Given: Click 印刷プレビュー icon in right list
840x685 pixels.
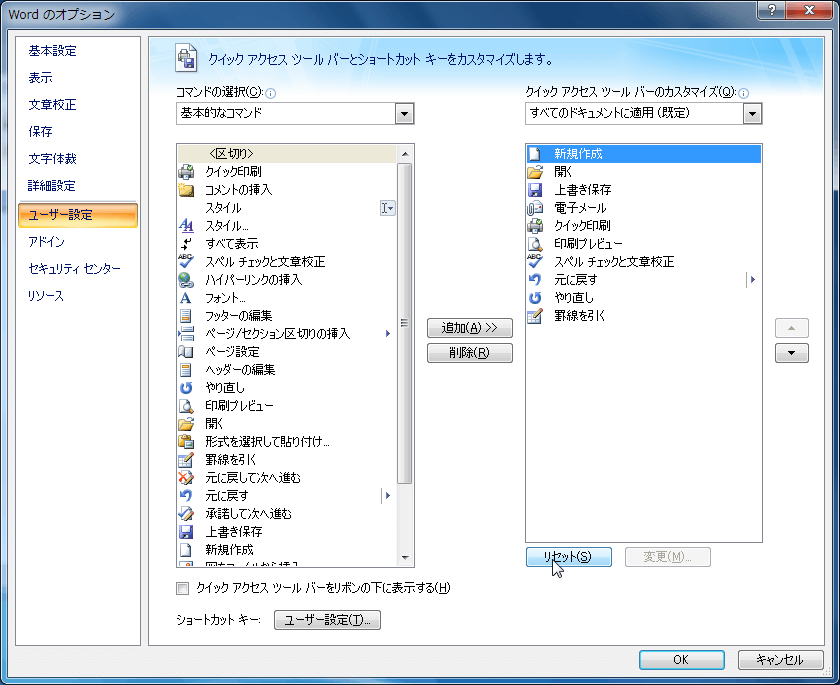Looking at the screenshot, I should [535, 244].
